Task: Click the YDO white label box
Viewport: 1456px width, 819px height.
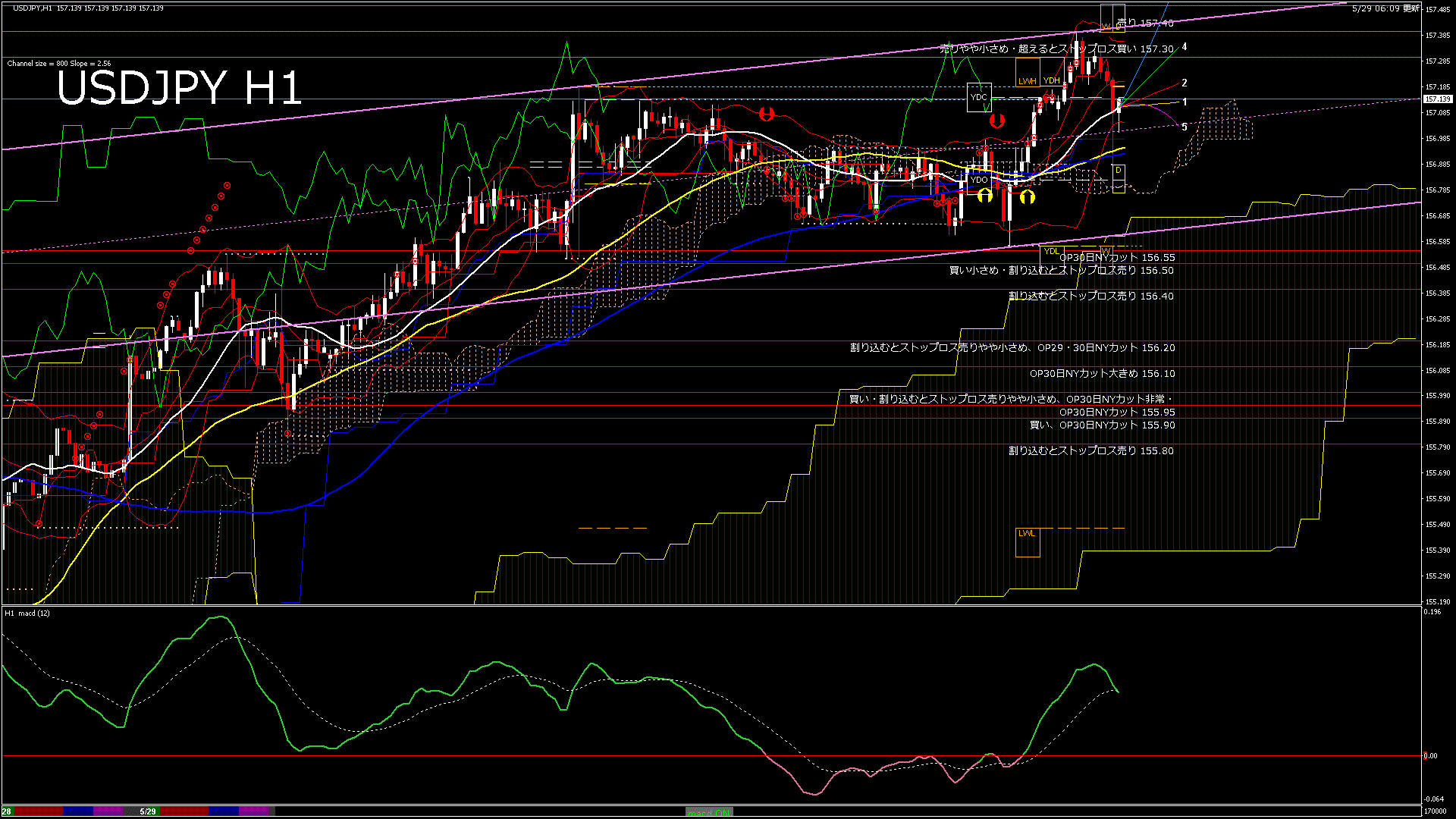Action: [x=979, y=180]
